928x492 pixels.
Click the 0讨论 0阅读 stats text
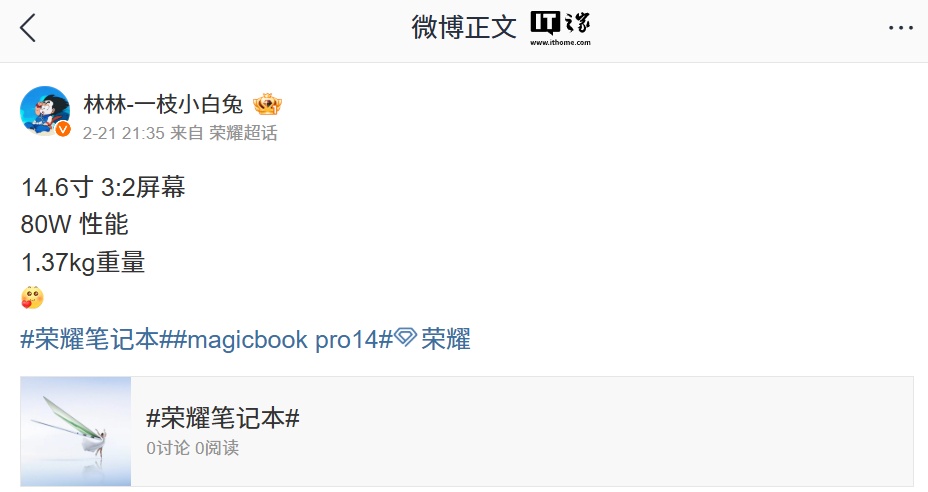tap(192, 448)
